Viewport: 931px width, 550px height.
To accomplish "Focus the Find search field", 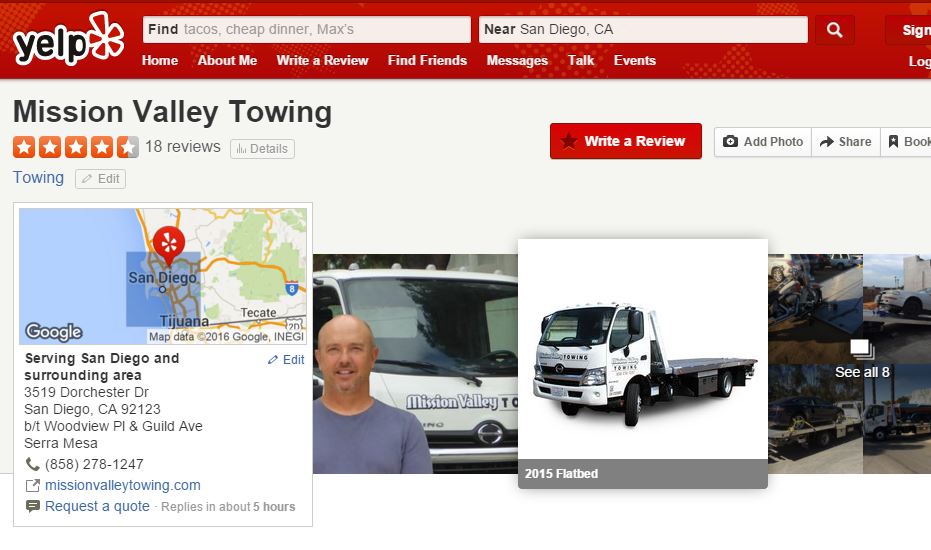I will [x=306, y=29].
